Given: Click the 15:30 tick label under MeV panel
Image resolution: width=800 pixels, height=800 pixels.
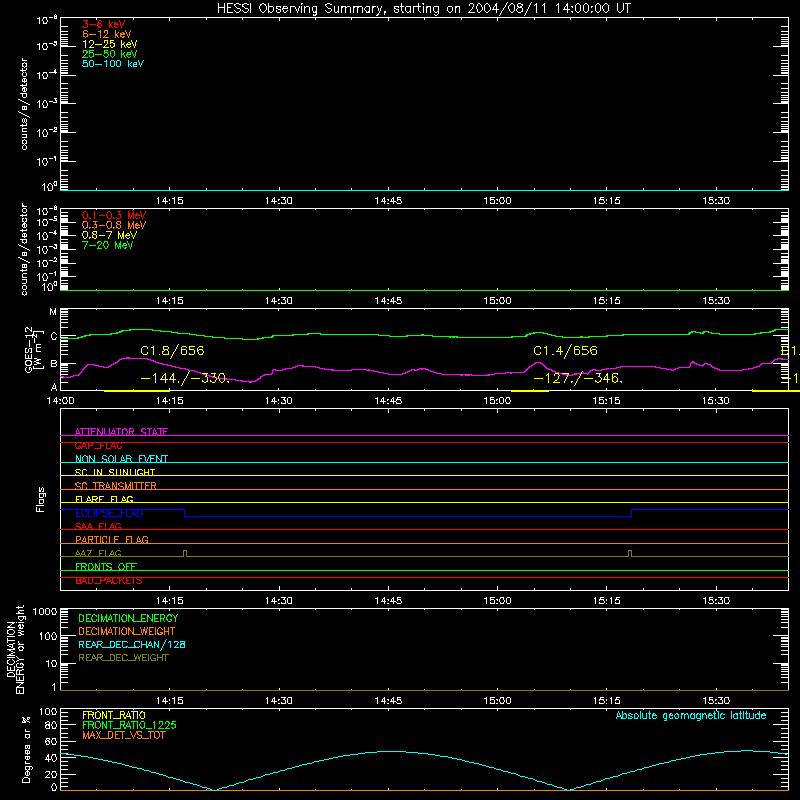Looking at the screenshot, I should 716,301.
